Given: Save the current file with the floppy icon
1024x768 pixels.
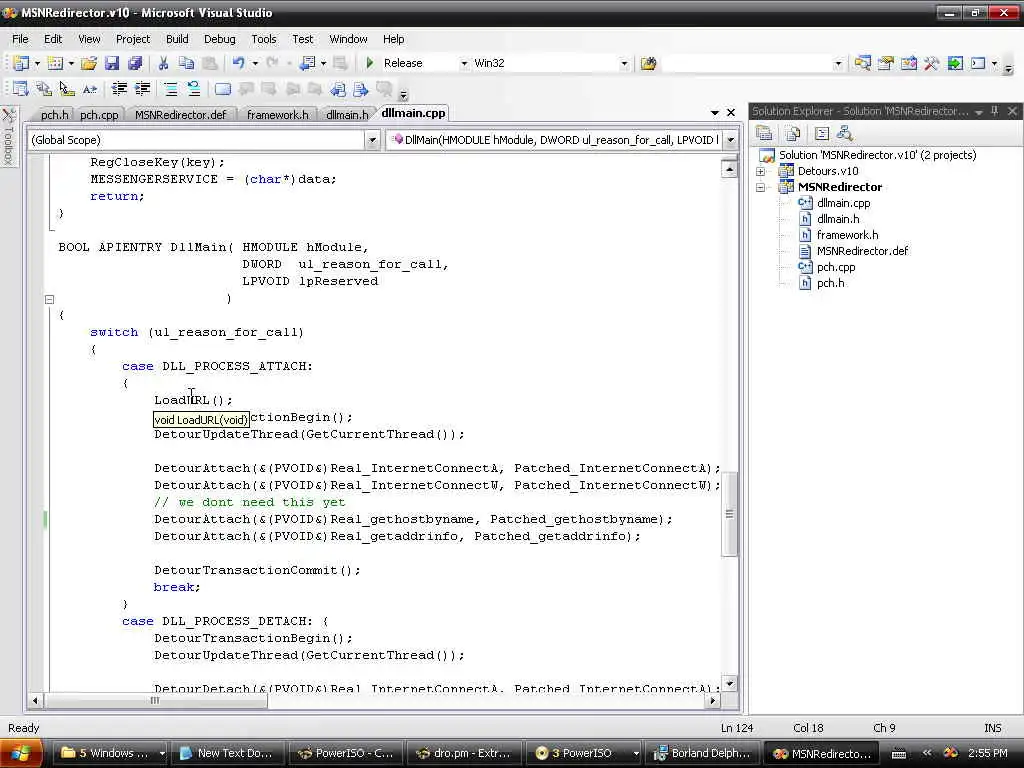Looking at the screenshot, I should 112,63.
